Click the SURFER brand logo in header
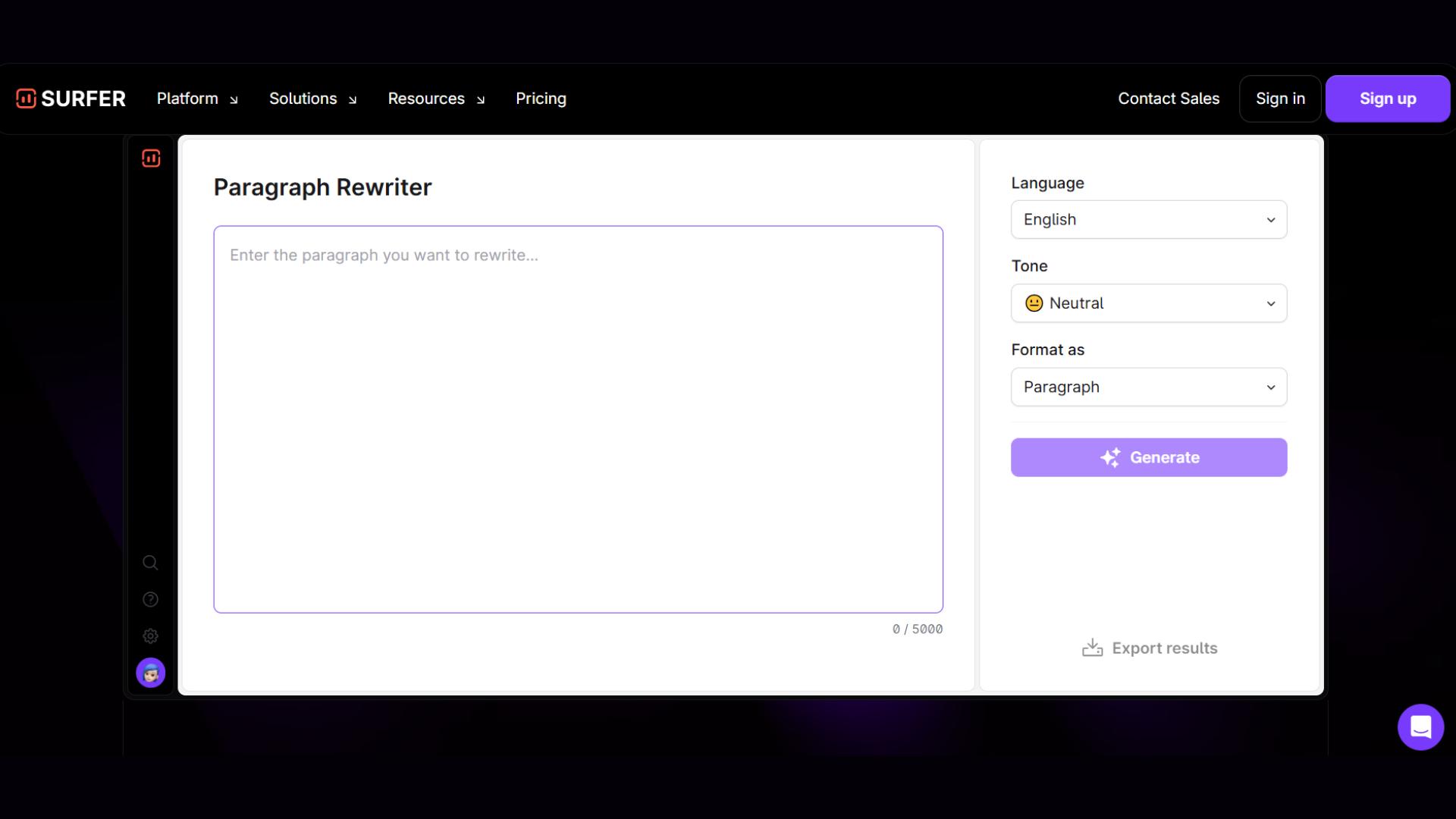Screen dimensions: 1456x819 (x=71, y=99)
